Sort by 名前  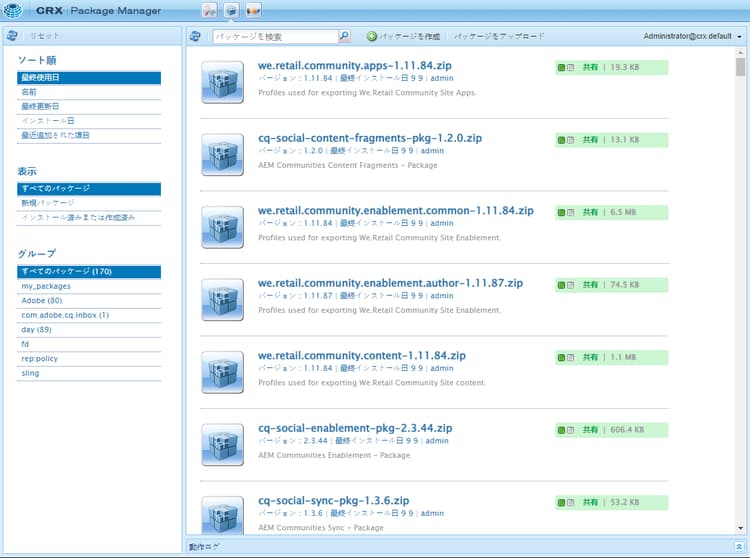coord(88,92)
